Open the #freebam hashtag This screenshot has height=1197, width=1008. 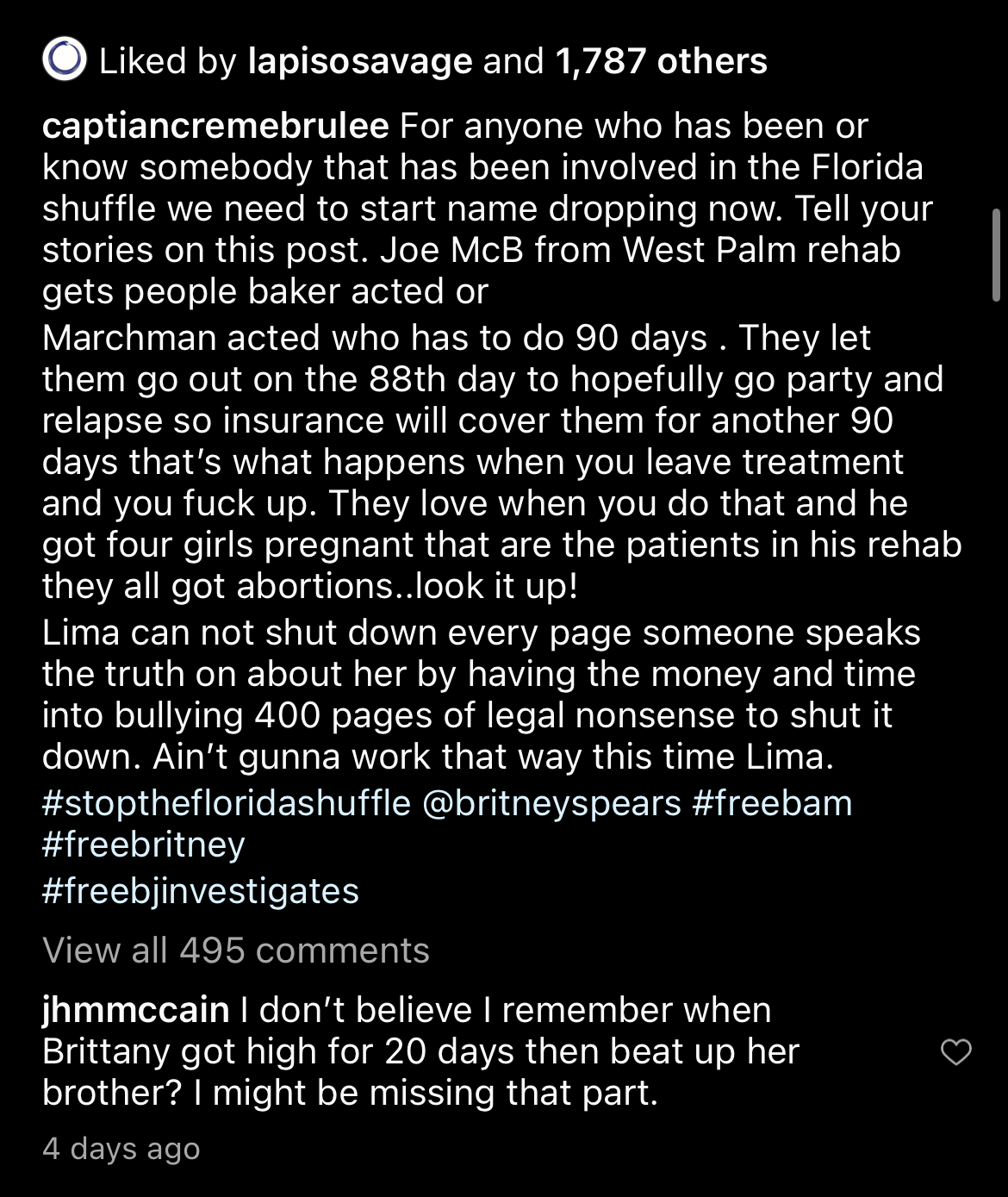[772, 803]
